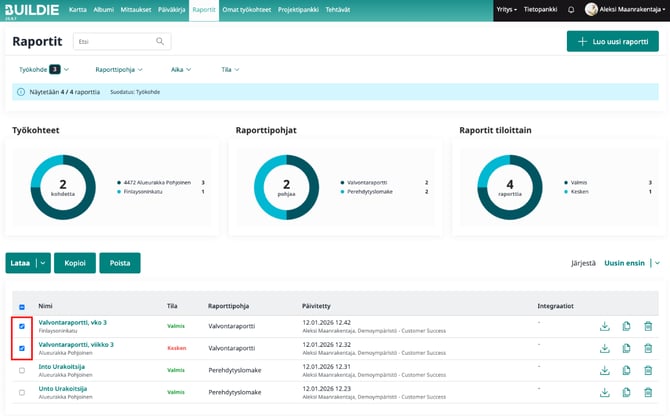670x416 pixels.
Task: Delete the Valvontaraportti, vko 3 report
Action: pos(648,326)
